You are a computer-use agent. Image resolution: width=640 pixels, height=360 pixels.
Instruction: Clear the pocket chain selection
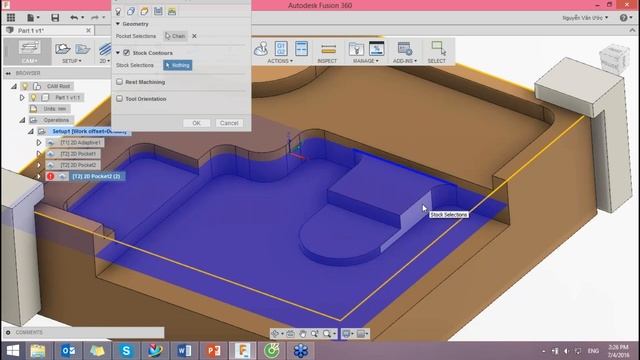coord(195,36)
